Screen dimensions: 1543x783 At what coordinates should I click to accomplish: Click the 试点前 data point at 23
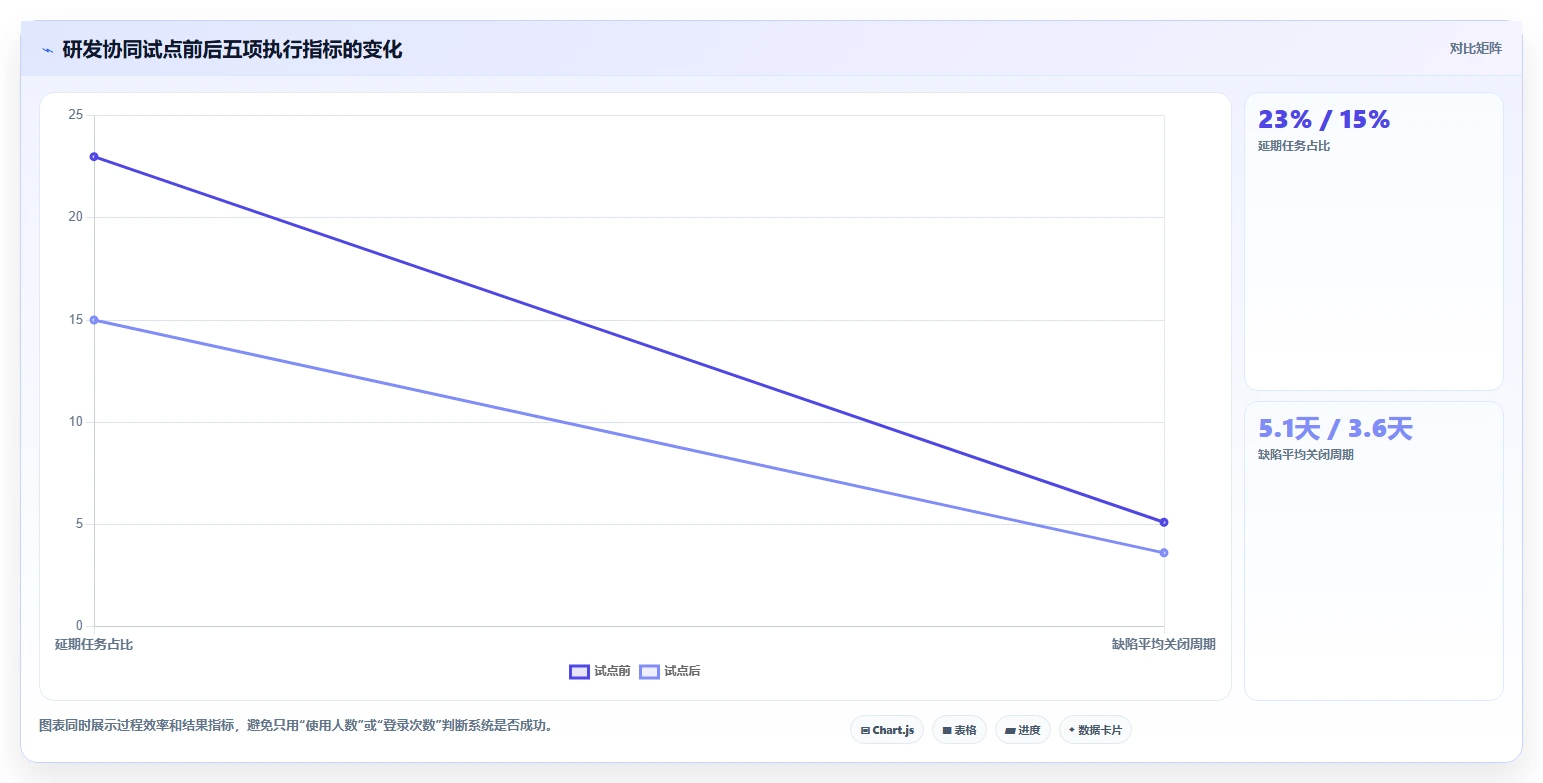(x=94, y=156)
